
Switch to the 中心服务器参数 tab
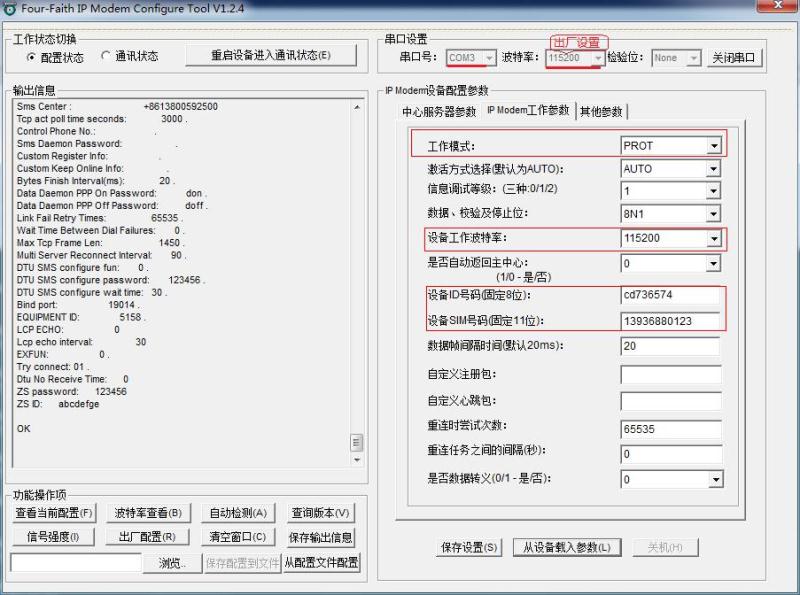pyautogui.click(x=439, y=111)
